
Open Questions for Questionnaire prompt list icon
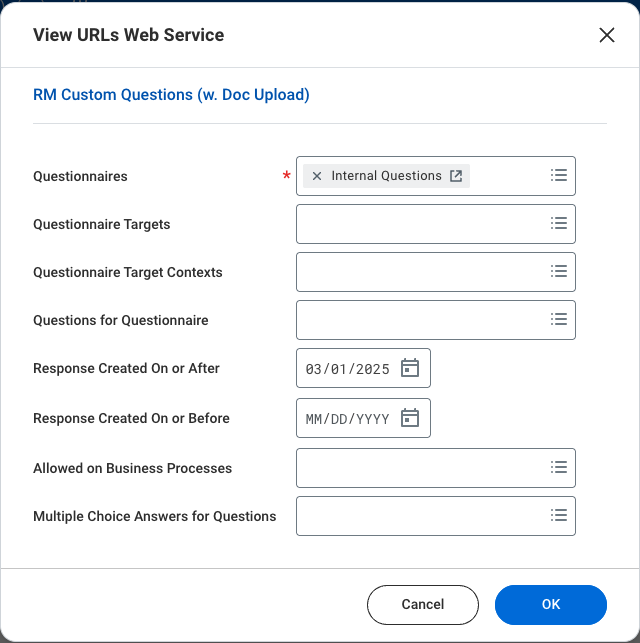[x=559, y=319]
